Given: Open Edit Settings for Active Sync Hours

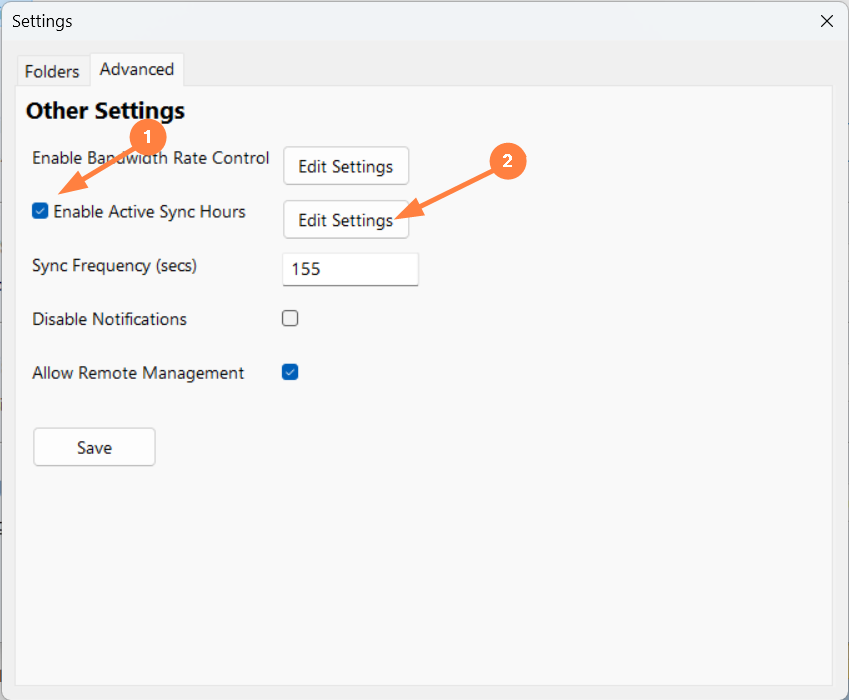Looking at the screenshot, I should point(346,220).
